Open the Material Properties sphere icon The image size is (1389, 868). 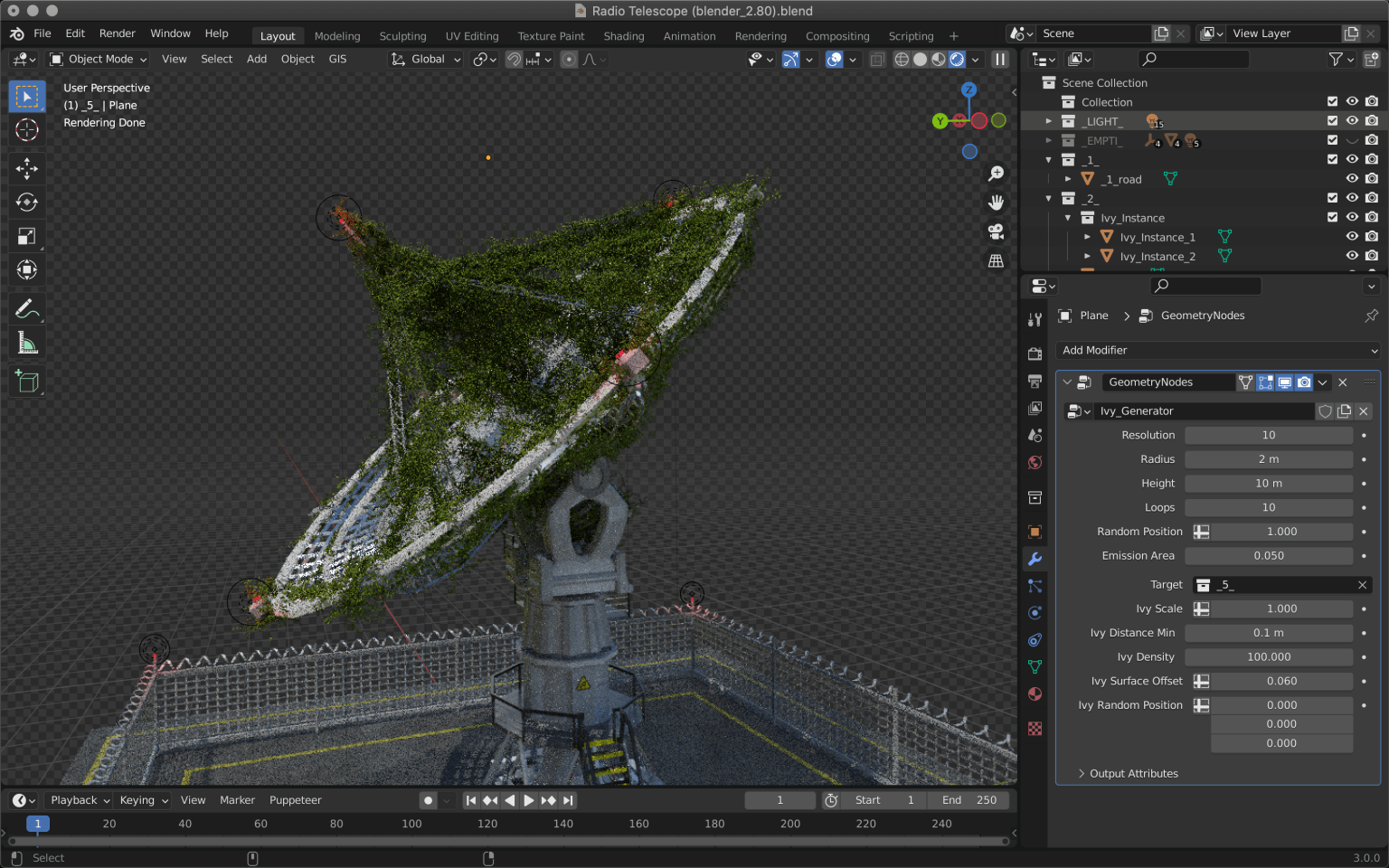(x=1035, y=694)
